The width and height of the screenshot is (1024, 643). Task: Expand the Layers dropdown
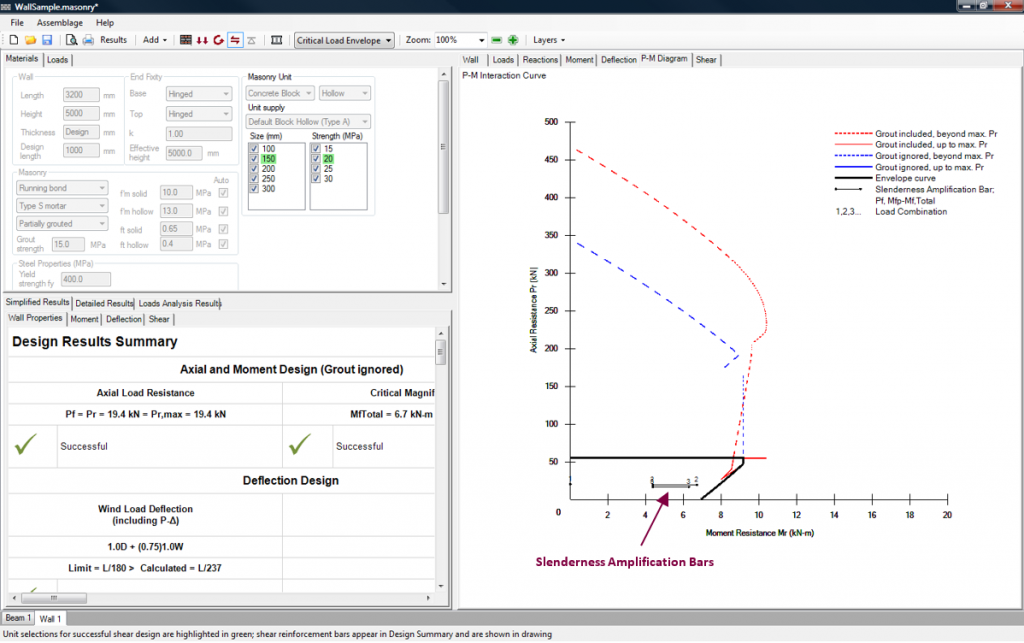pos(549,40)
